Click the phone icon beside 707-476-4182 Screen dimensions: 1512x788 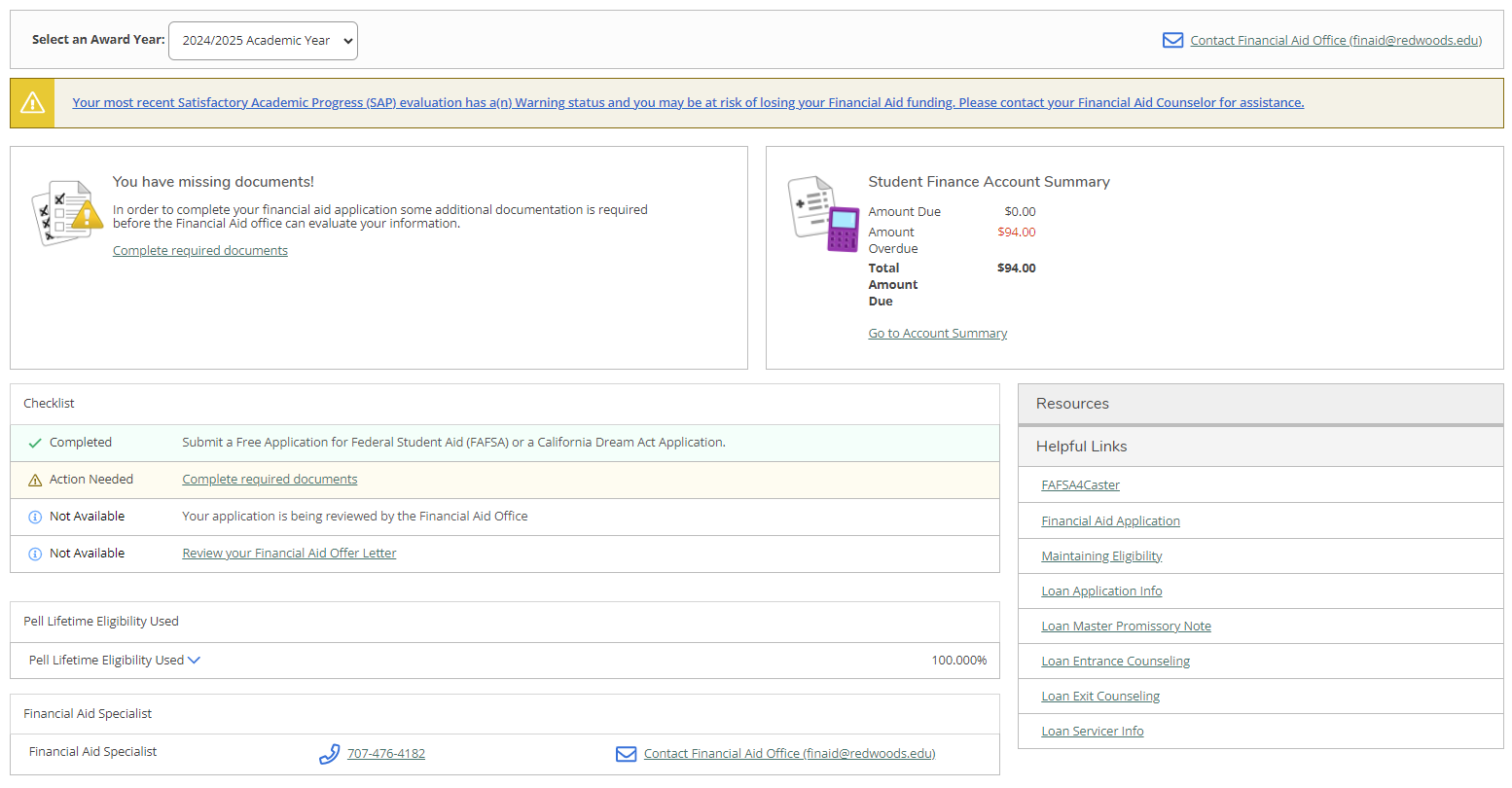coord(330,754)
